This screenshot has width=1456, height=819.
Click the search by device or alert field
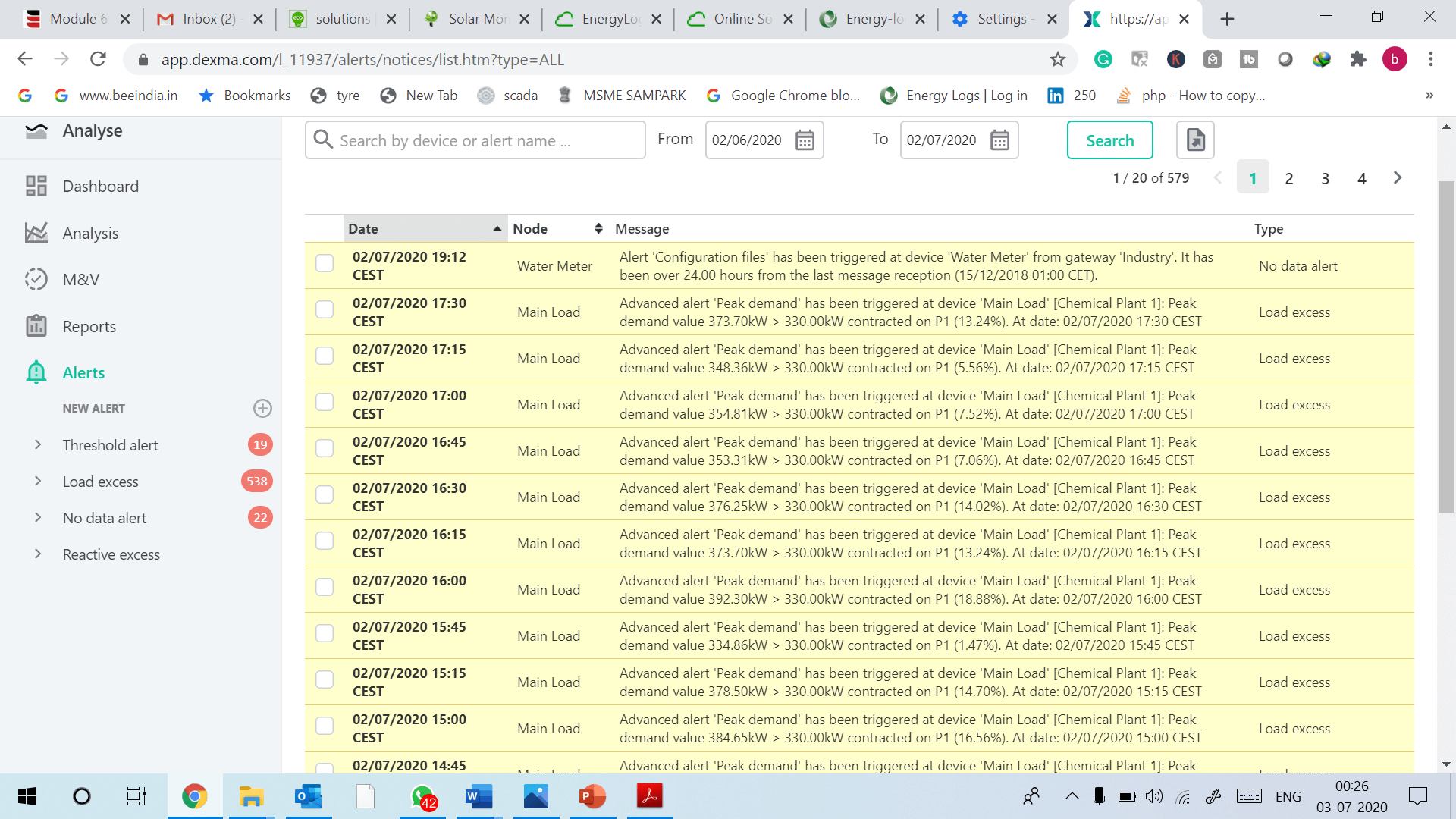coord(485,140)
